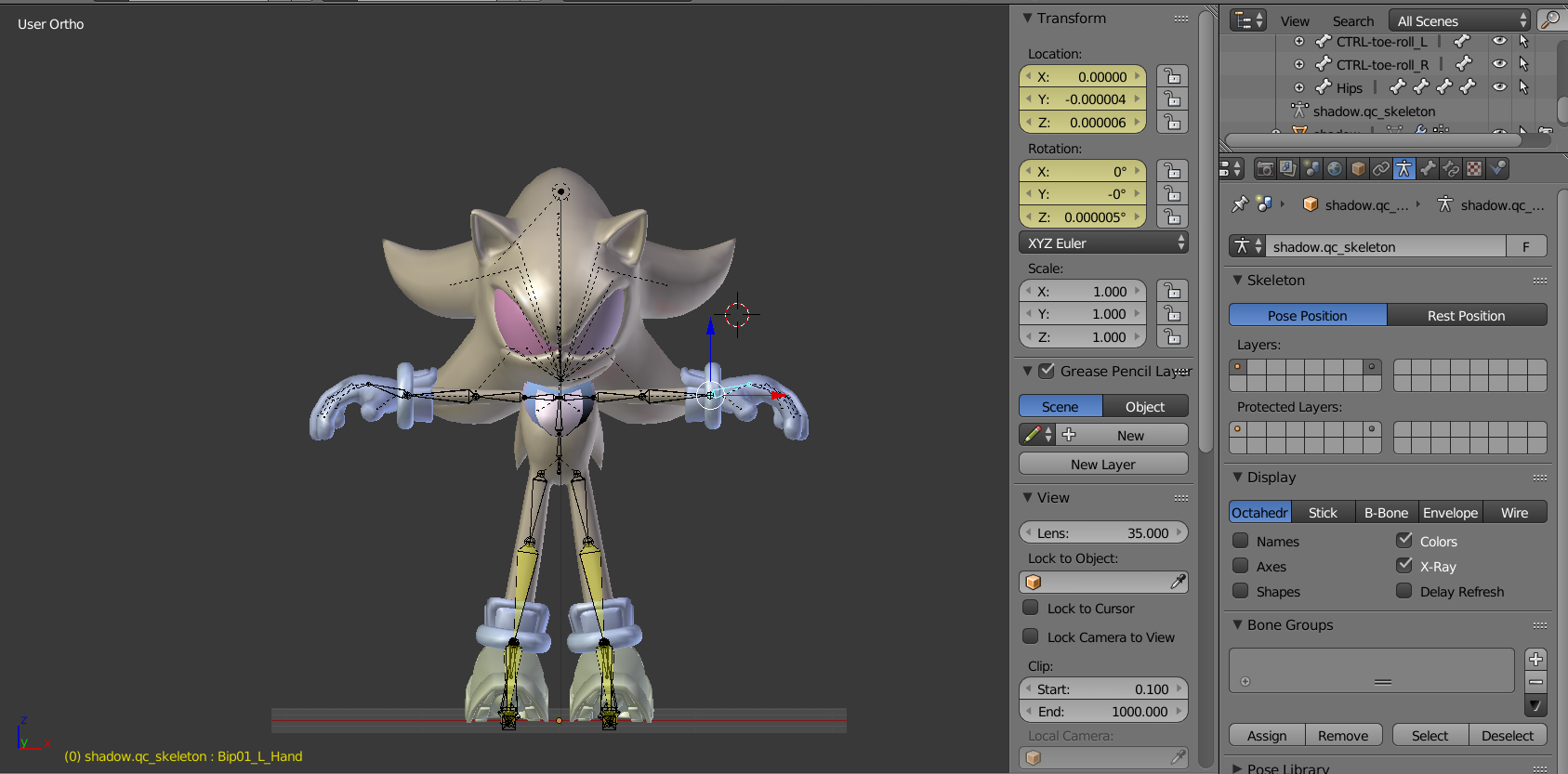Open the Armature Data properties tab
Screen dimensions: 1568x774
(x=1404, y=169)
